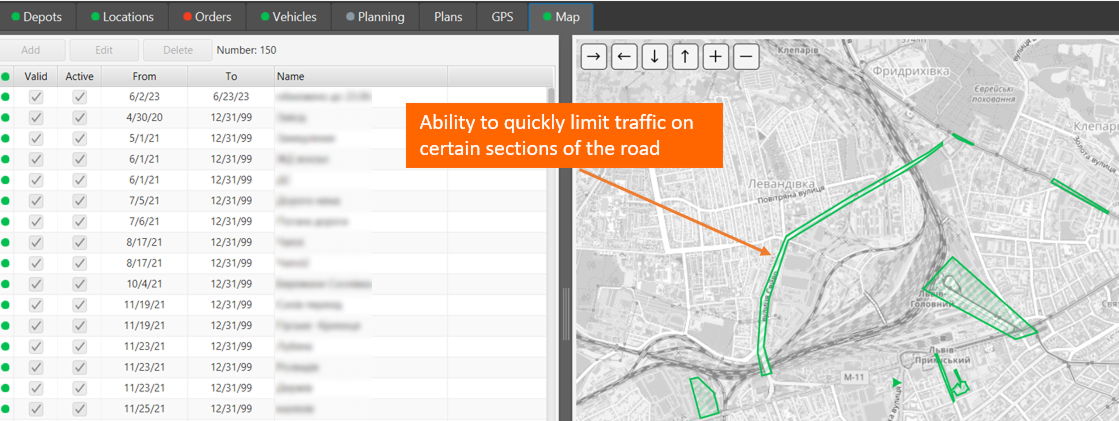Uncheck Valid checkbox for 10/4/21 row
The height and width of the screenshot is (421, 1119).
click(x=36, y=283)
